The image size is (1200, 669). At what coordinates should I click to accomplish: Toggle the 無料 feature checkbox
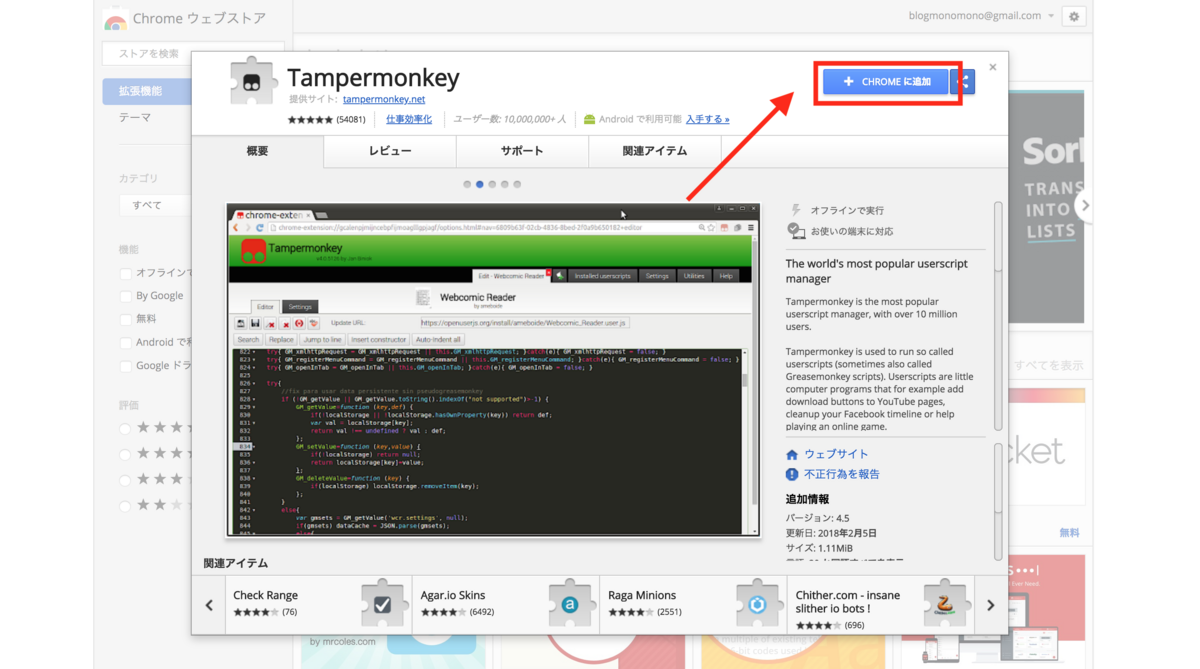[126, 319]
